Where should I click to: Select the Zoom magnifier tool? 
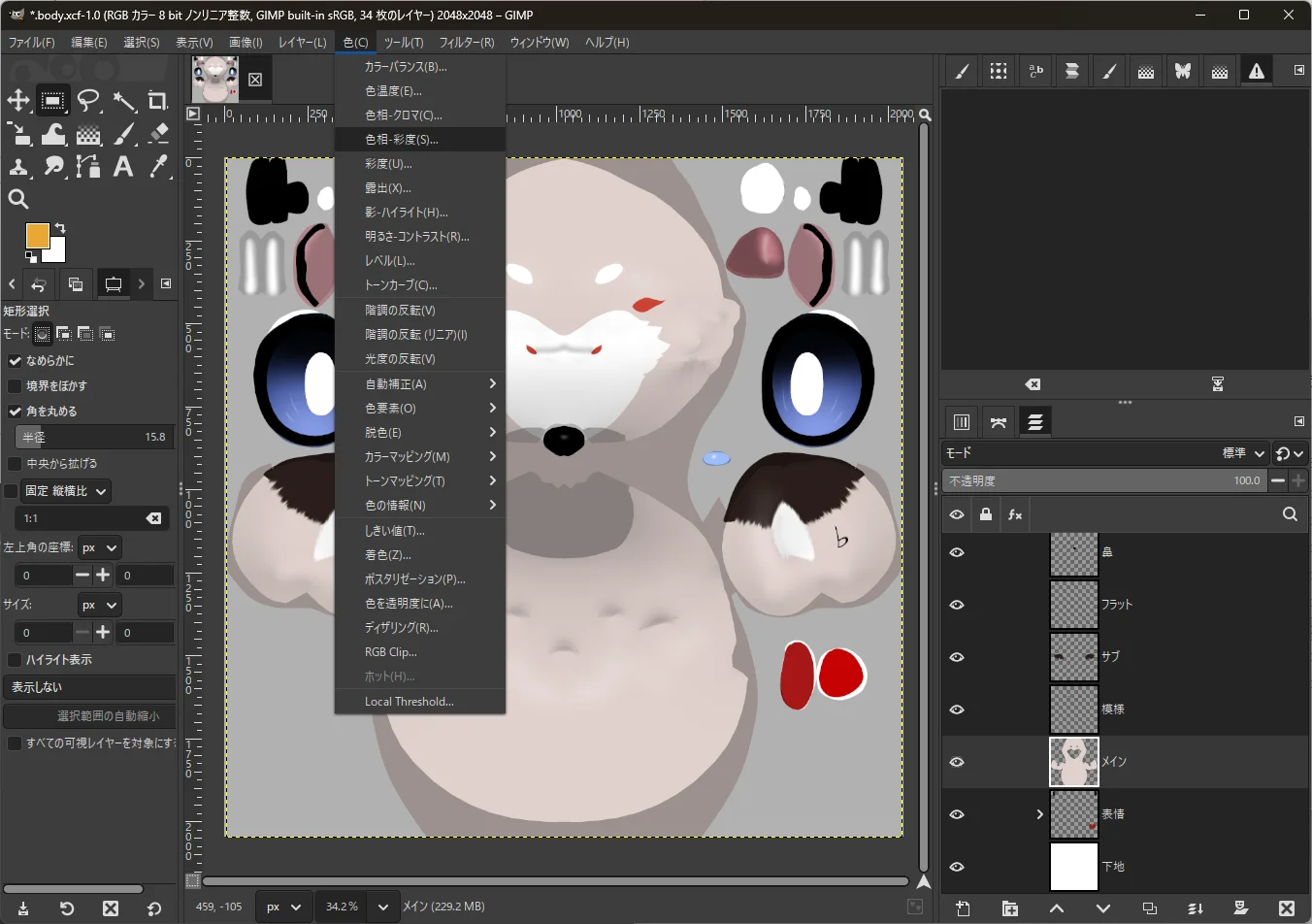click(x=18, y=200)
